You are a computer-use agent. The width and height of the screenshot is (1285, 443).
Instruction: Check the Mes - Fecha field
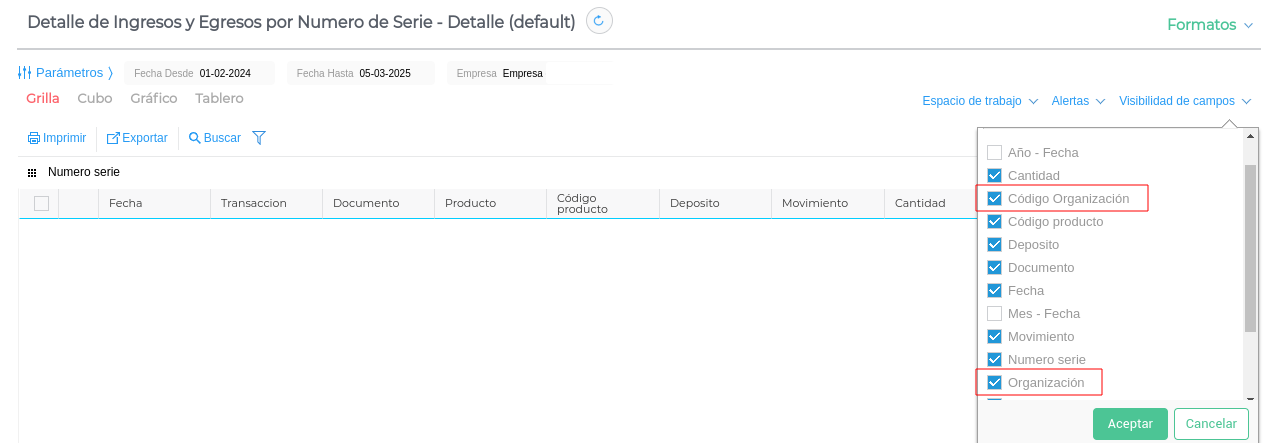(994, 314)
